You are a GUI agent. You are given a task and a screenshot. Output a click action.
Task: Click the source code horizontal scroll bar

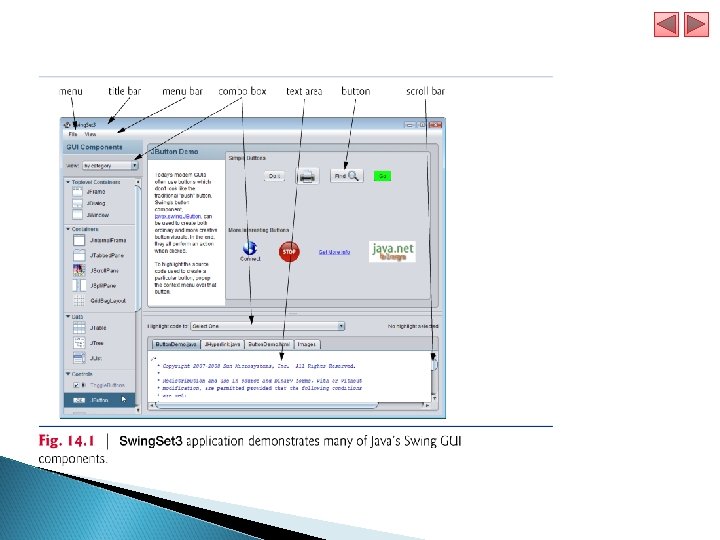pos(266,405)
